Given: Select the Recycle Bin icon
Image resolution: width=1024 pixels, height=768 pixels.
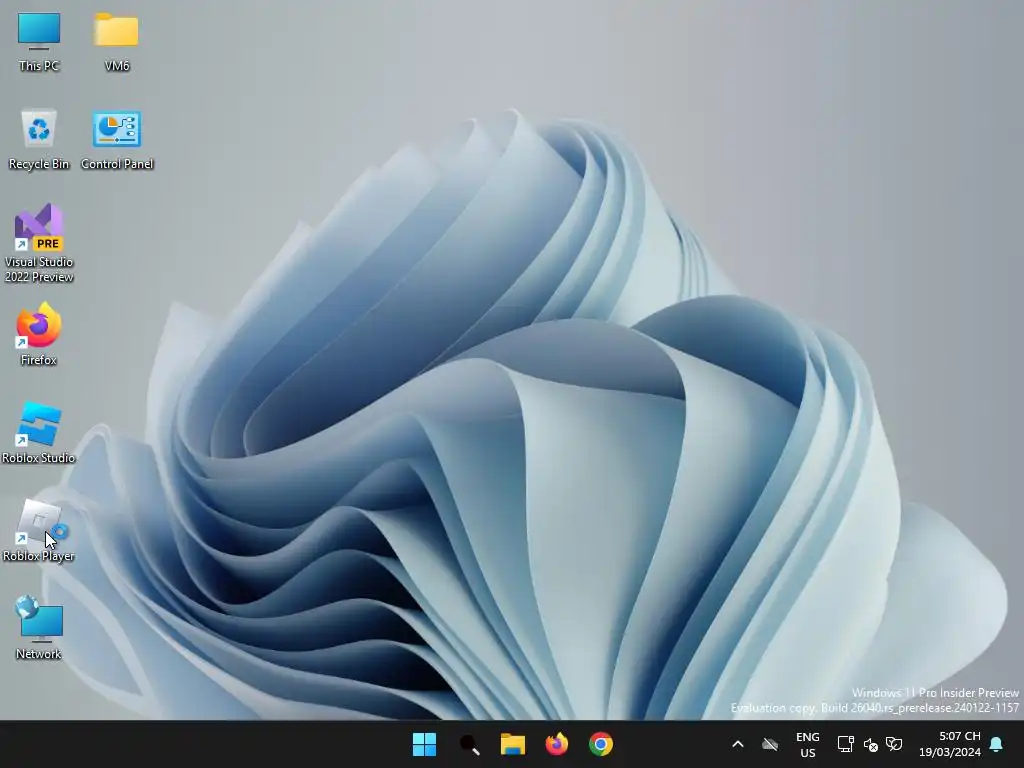Looking at the screenshot, I should point(39,139).
